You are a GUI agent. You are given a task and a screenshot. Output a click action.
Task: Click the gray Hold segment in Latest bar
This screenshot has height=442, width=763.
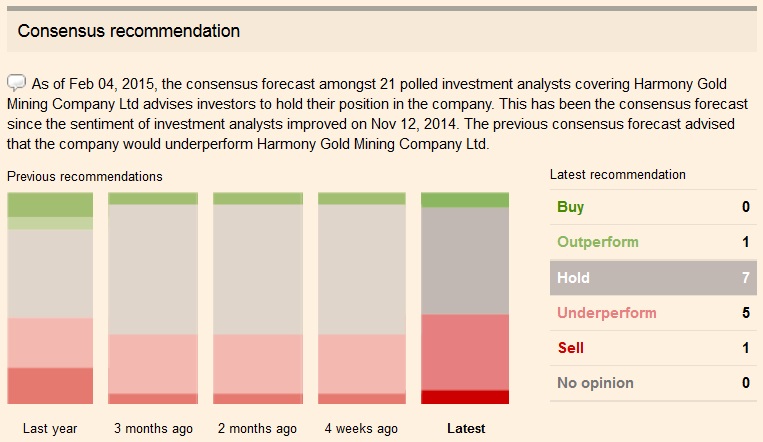(x=465, y=261)
